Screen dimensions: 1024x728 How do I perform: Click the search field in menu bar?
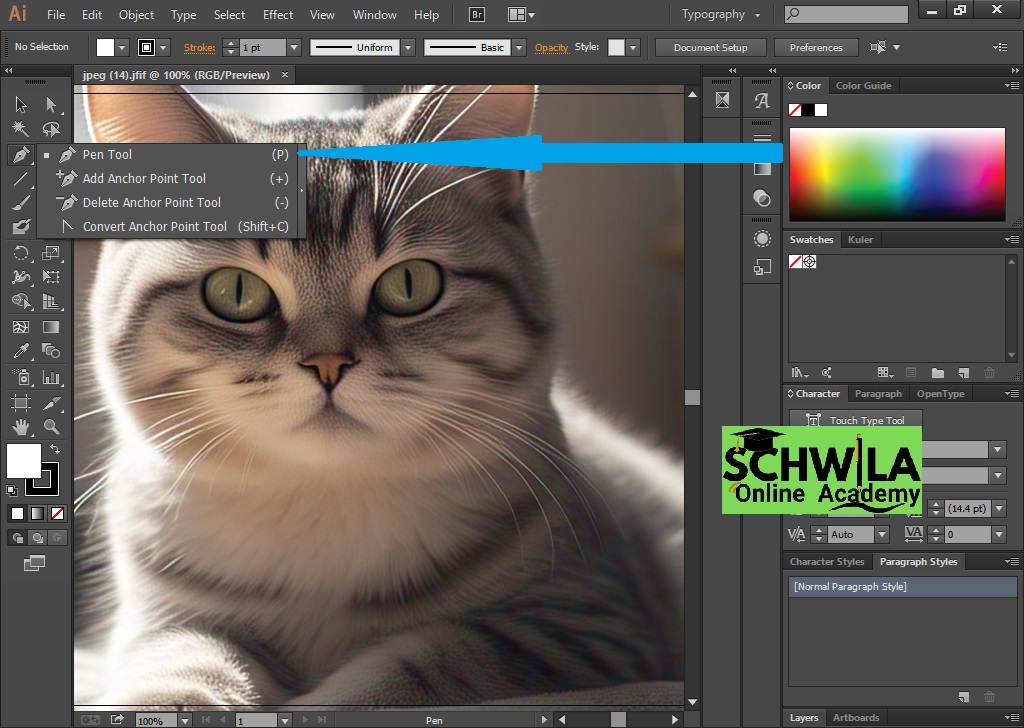pyautogui.click(x=846, y=14)
